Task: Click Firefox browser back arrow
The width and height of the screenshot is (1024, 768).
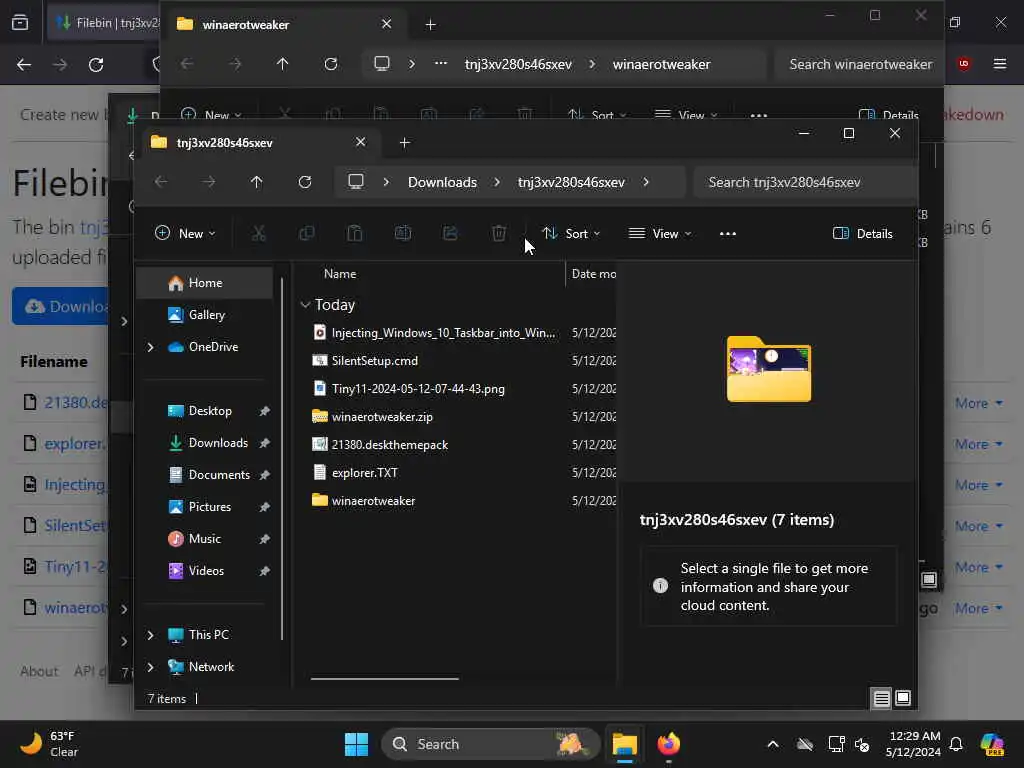Action: (x=24, y=65)
